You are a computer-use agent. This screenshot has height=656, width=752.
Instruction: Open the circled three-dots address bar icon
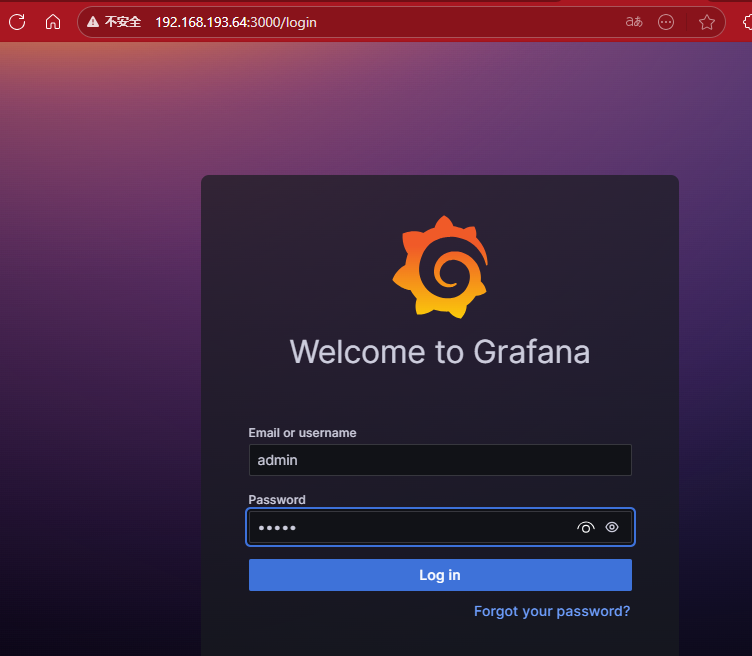pos(666,22)
